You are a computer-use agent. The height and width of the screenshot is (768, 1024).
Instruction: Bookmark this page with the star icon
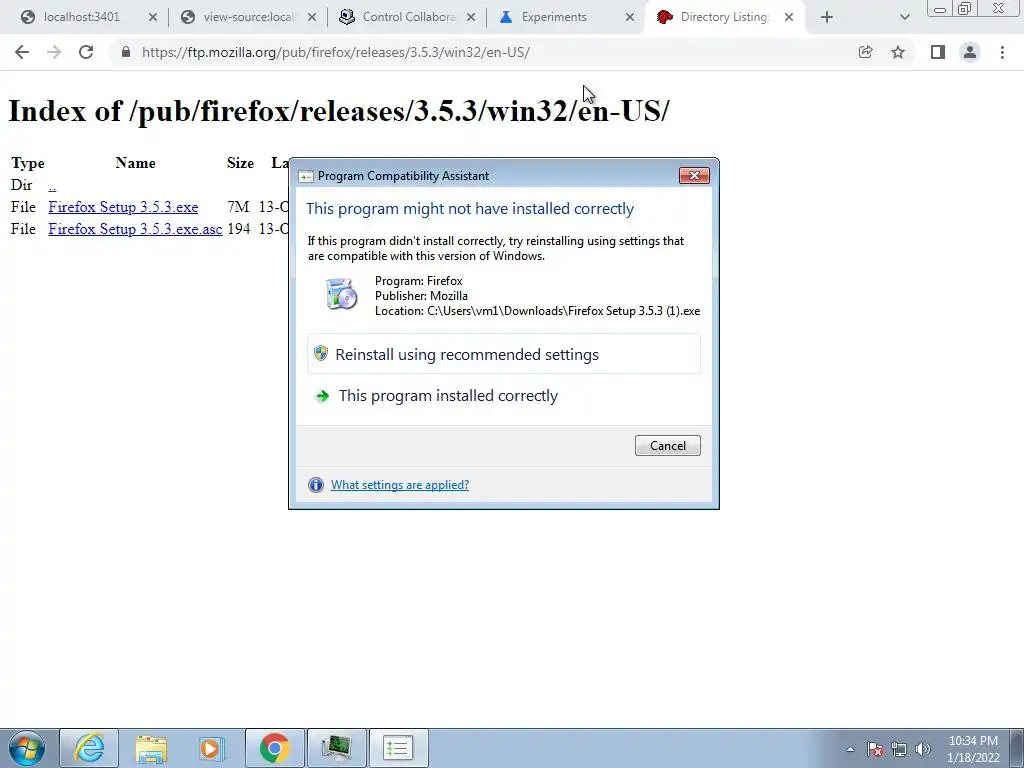(898, 52)
